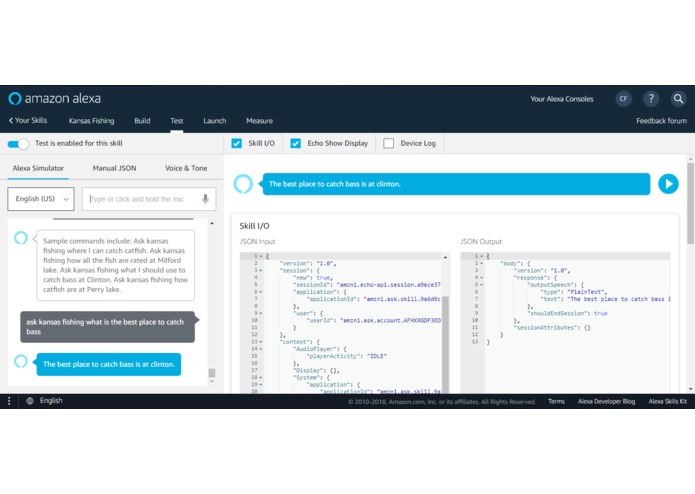Select the Alexa Simulator tab
This screenshot has width=695, height=494.
click(38, 168)
